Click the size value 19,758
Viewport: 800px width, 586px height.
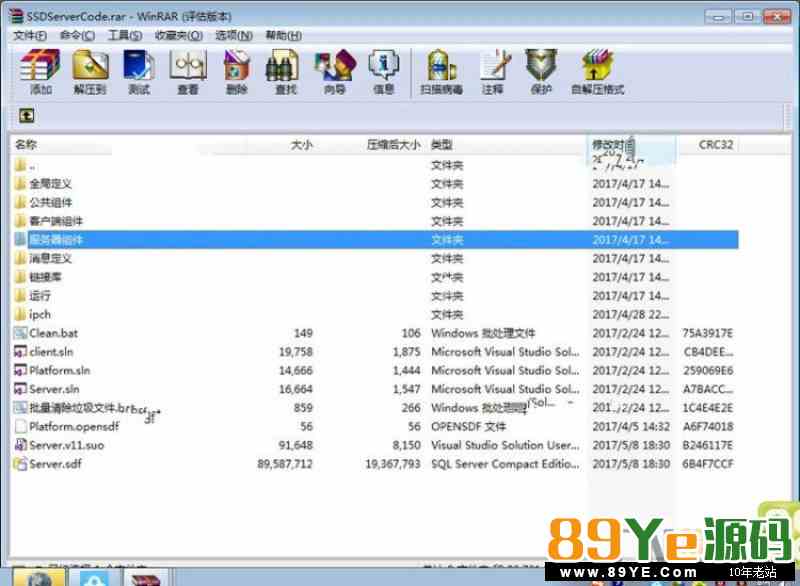pos(295,352)
